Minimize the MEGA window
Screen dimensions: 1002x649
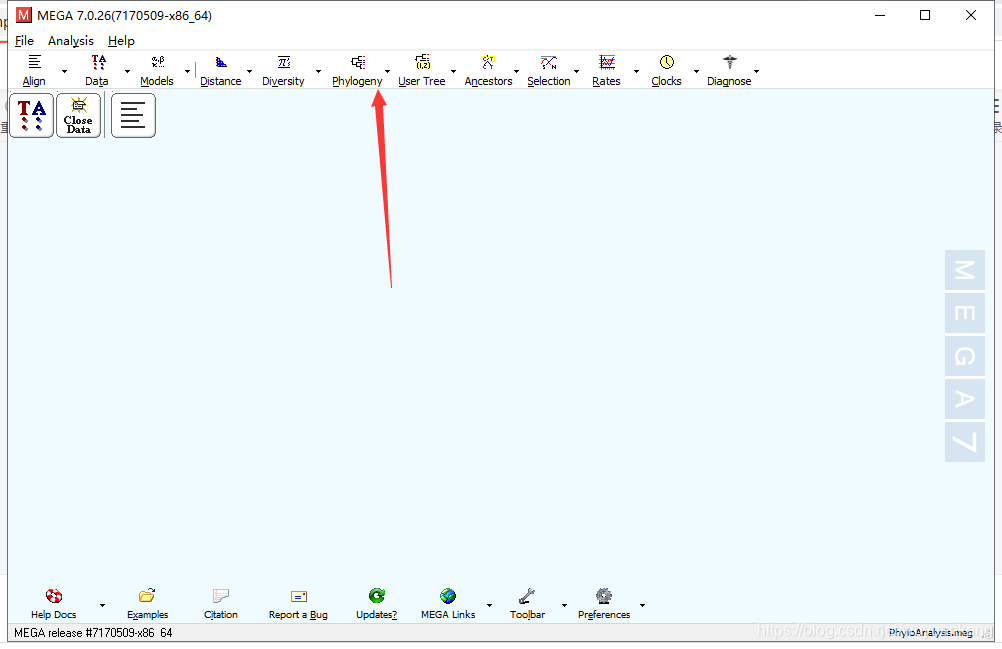tap(880, 15)
